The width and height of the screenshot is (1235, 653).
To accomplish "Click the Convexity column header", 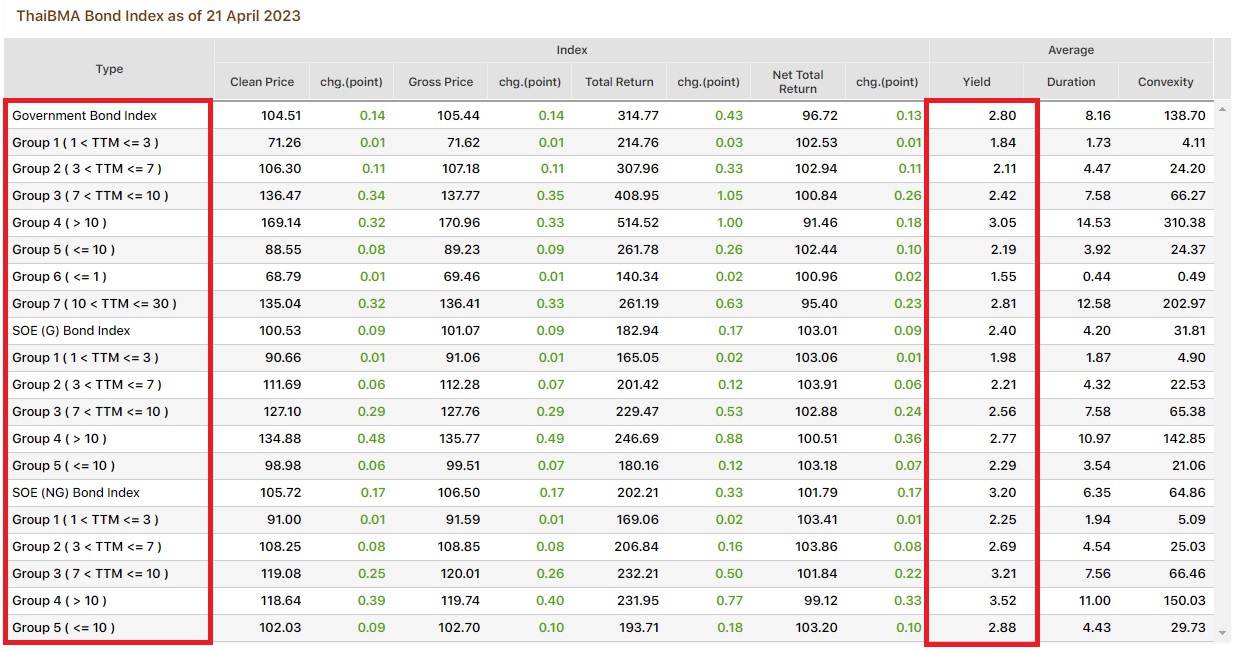I will point(1165,81).
